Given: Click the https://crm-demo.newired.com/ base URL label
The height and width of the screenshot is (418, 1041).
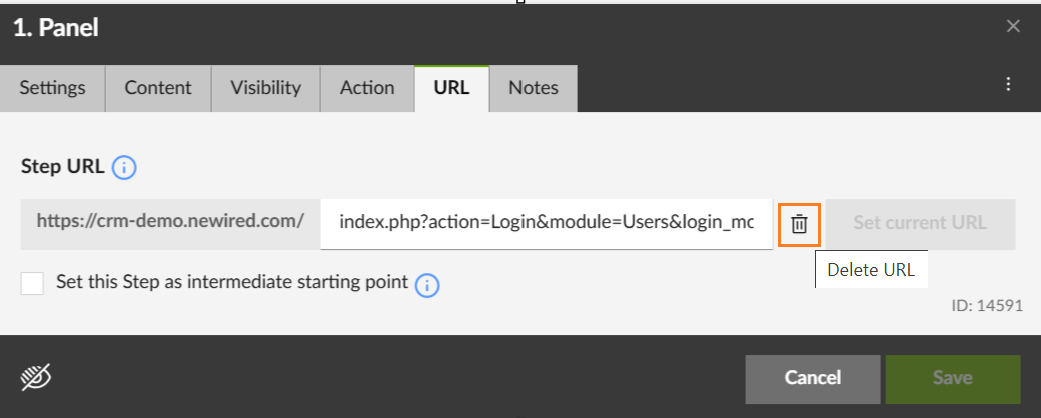Looking at the screenshot, I should 170,223.
